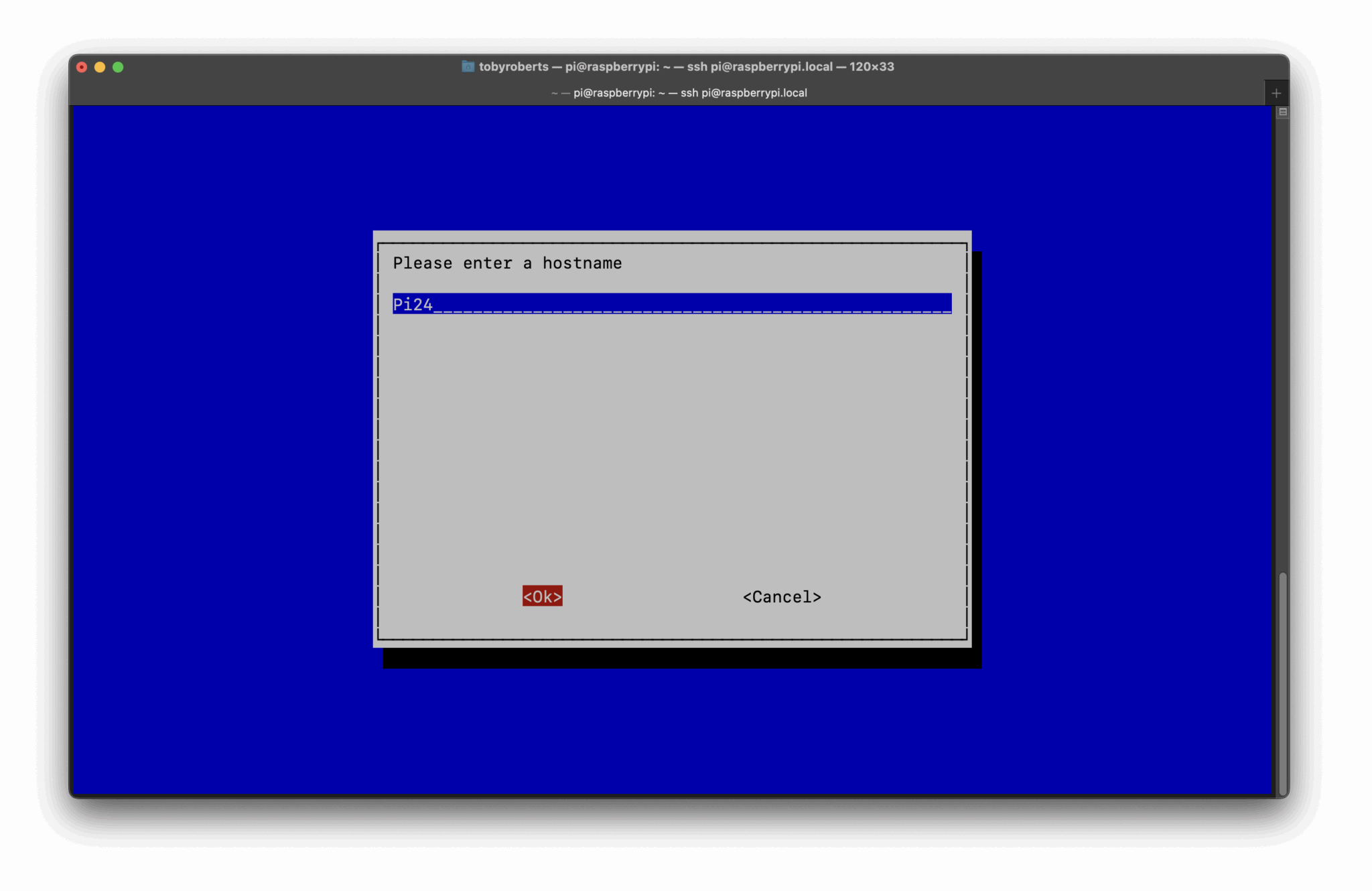Select the pi@raspberrypi ssh tab
This screenshot has width=1372, height=891.
pyautogui.click(x=678, y=93)
